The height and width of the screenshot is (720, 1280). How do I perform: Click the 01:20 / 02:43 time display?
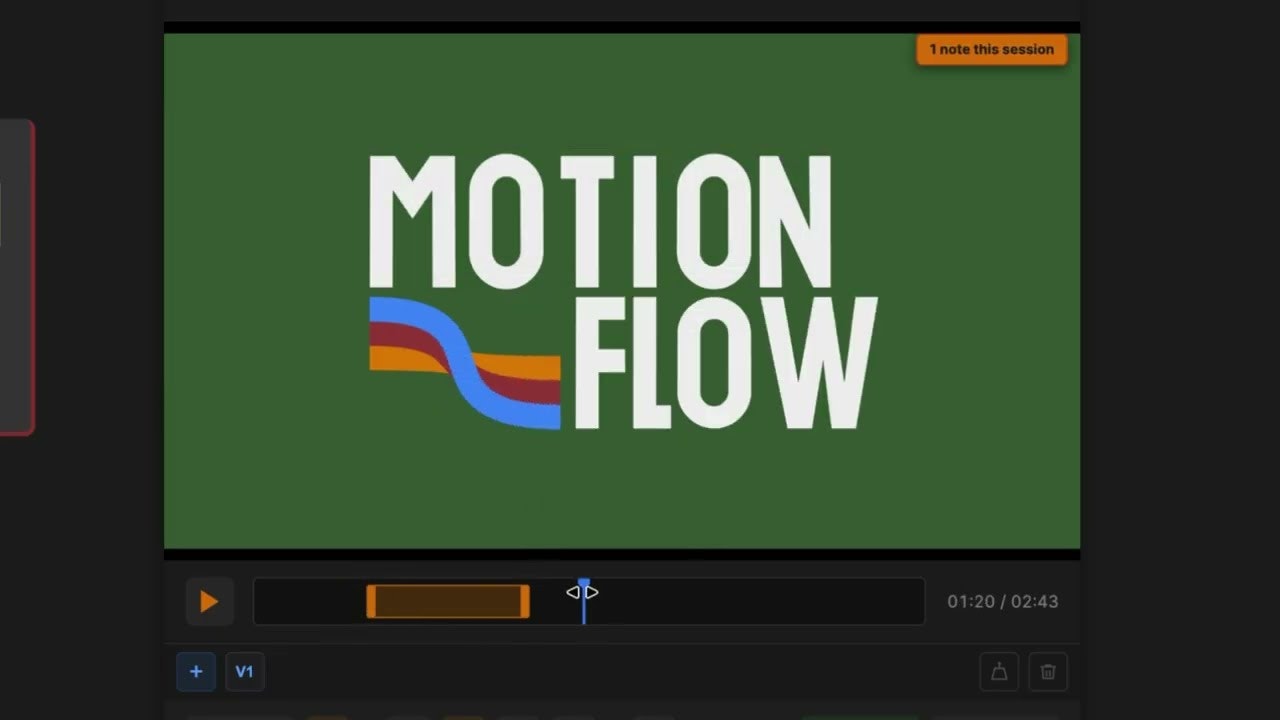pyautogui.click(x=1002, y=601)
